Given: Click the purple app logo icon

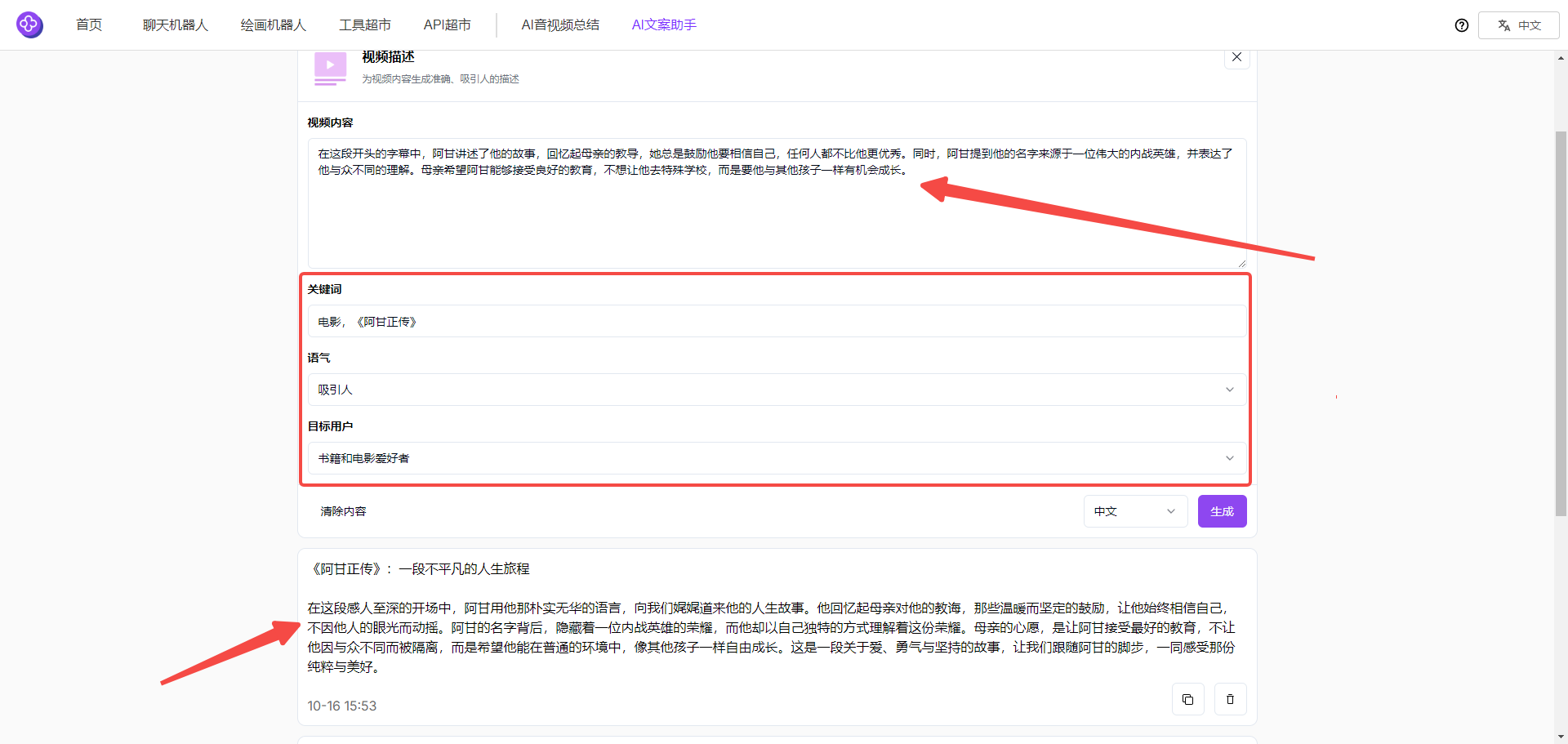Looking at the screenshot, I should (29, 25).
